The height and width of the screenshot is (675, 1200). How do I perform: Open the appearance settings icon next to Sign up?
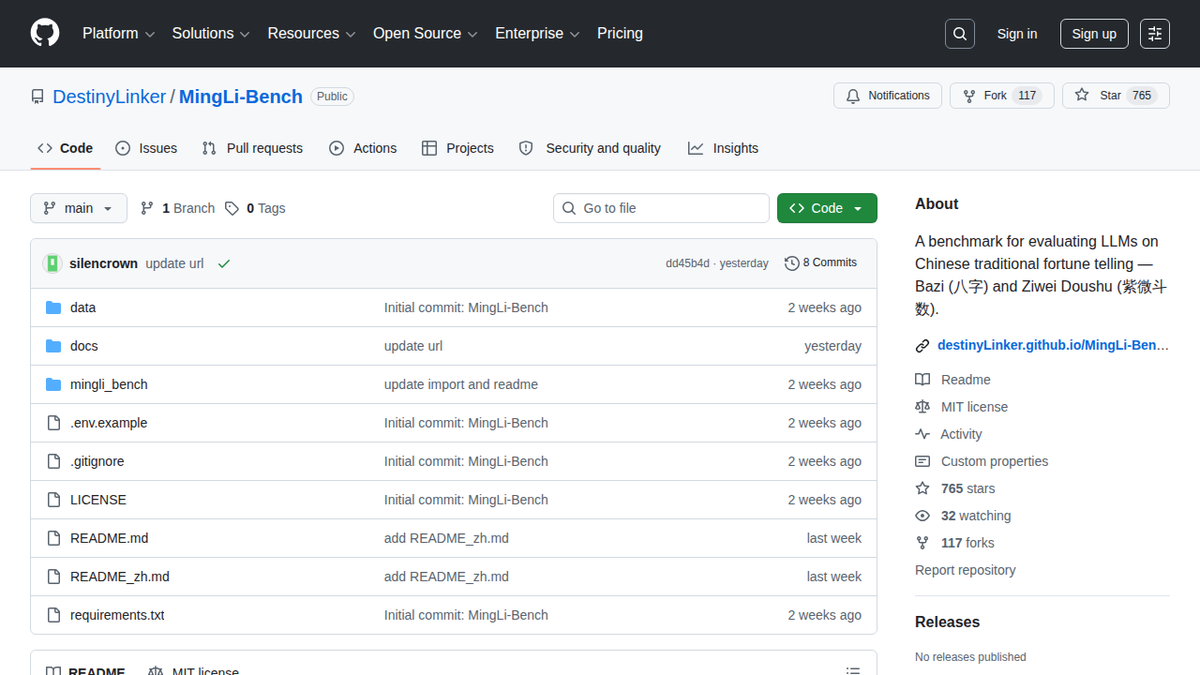coord(1155,34)
